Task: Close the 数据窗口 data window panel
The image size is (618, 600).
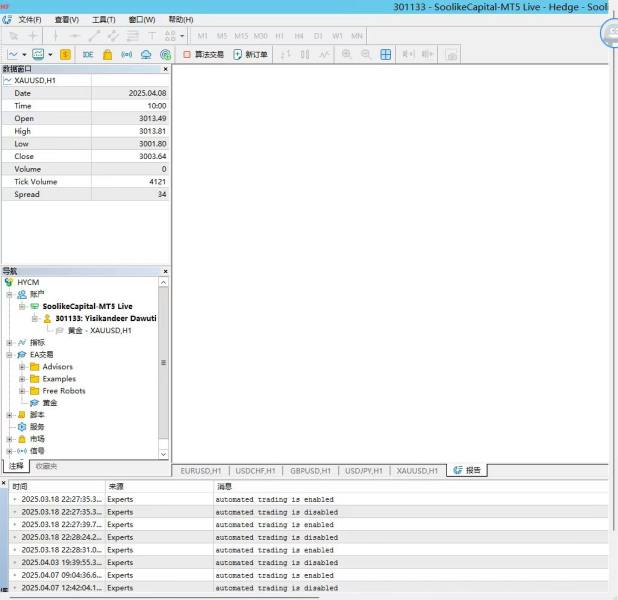Action: (165, 69)
